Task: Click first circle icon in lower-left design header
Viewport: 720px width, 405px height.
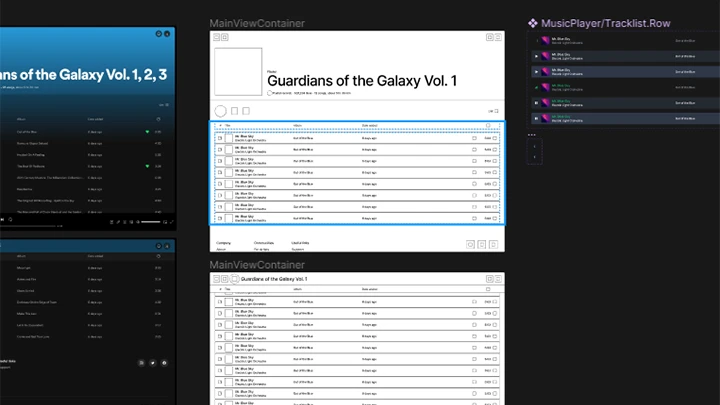Action: pos(158,246)
